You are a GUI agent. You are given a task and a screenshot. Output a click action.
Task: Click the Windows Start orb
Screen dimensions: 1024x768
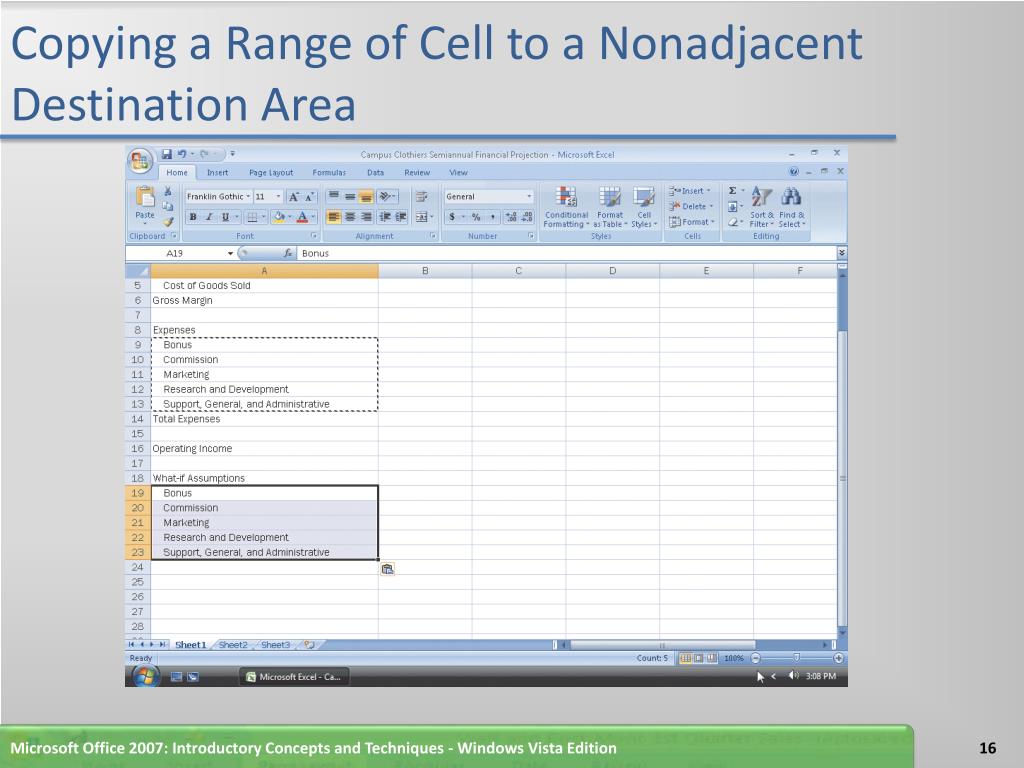pos(146,677)
